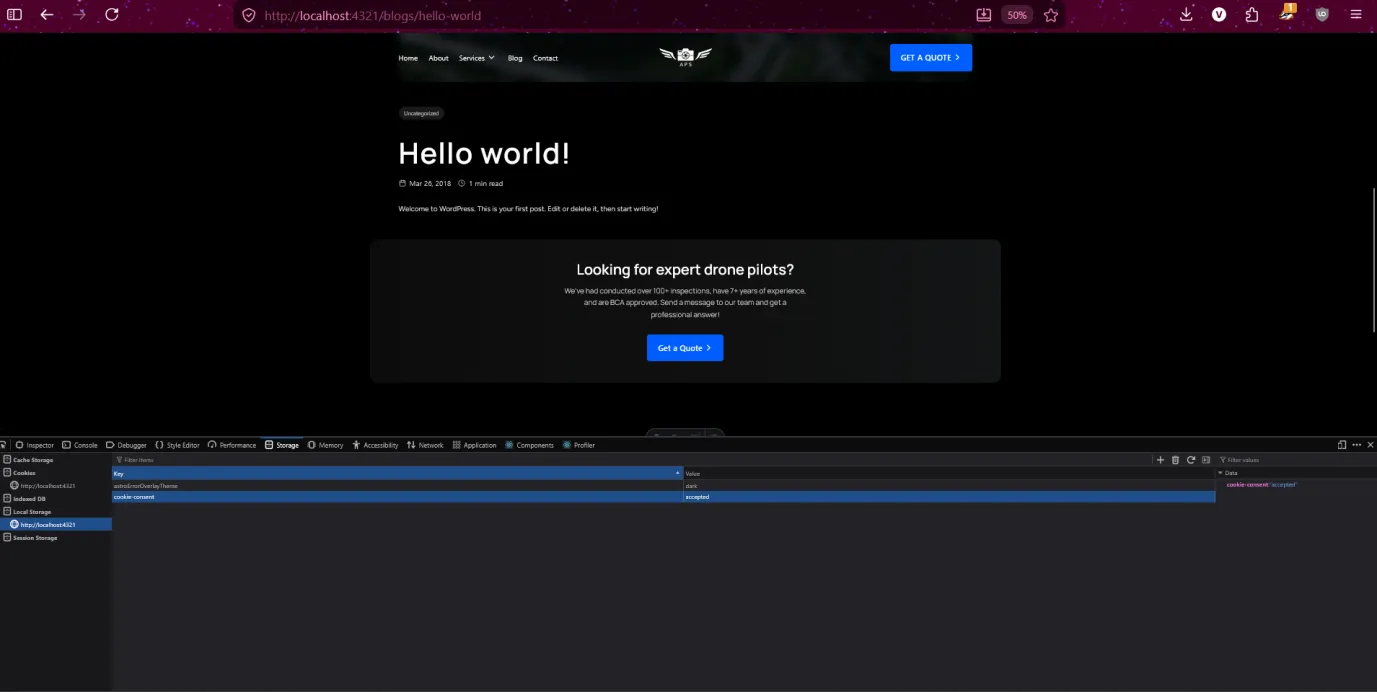Viewport: 1377px width, 692px height.
Task: Focus the Filter values field
Action: coord(1295,460)
